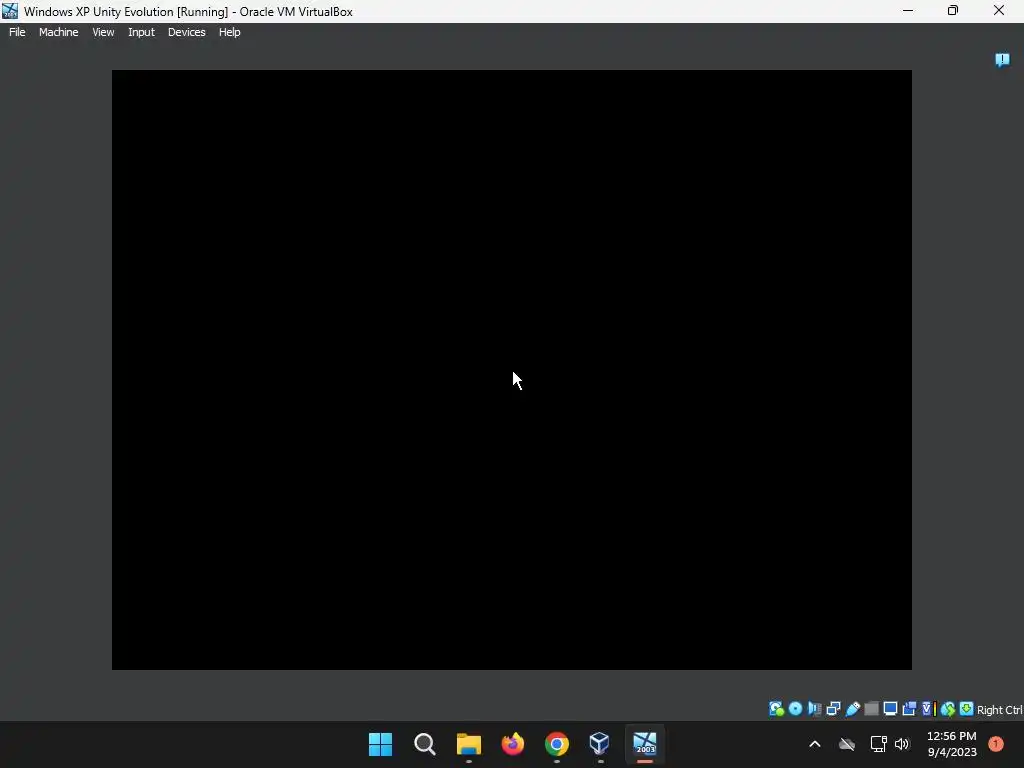Switch to Google Chrome in the taskbar

click(x=556, y=744)
